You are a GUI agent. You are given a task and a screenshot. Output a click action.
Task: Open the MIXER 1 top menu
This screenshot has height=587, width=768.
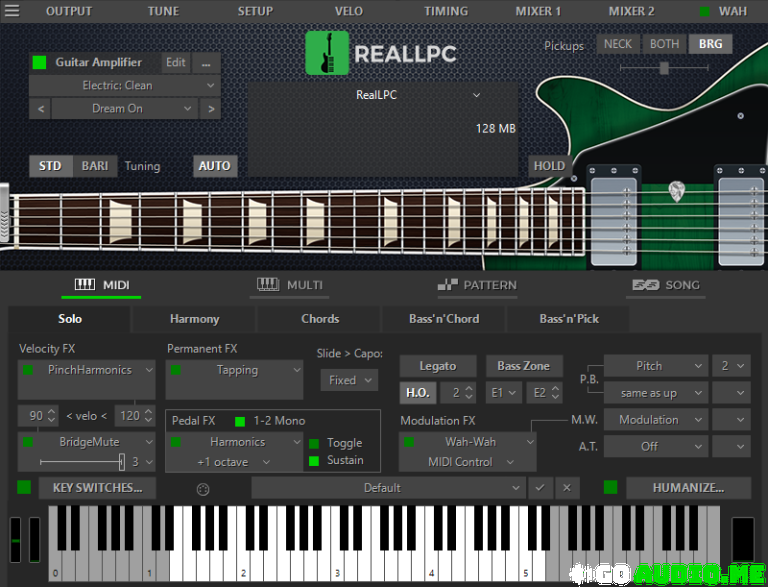[538, 11]
